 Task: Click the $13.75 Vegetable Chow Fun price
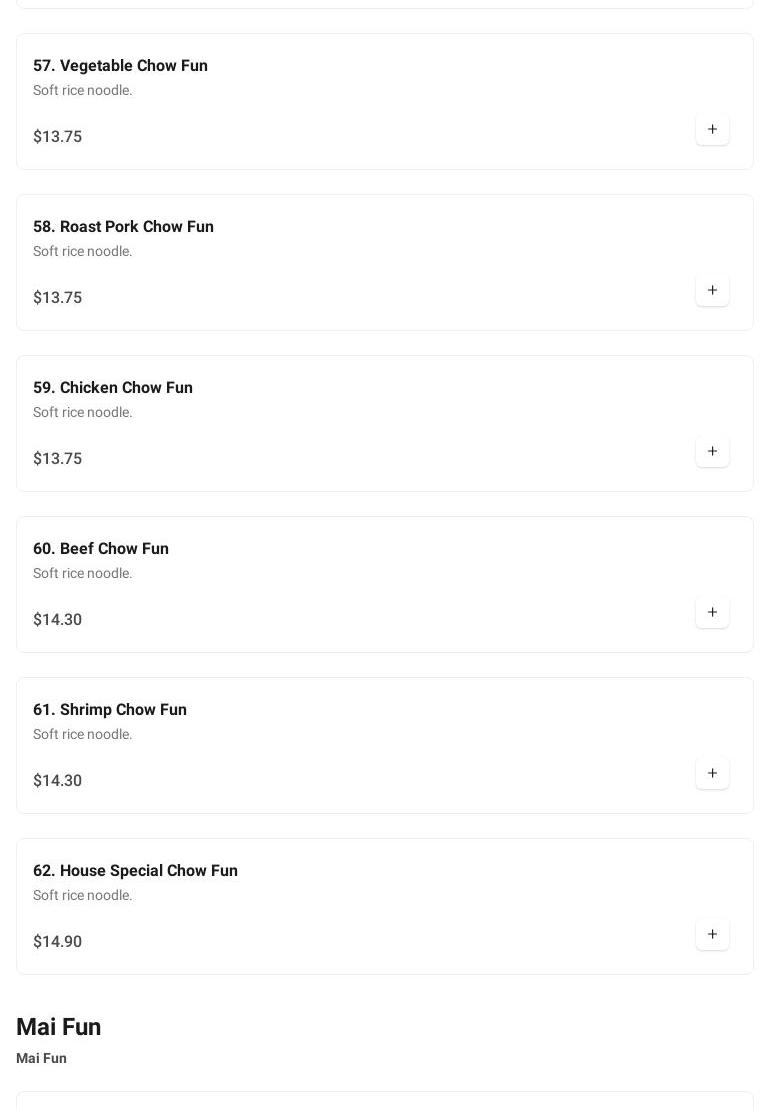[x=58, y=137]
